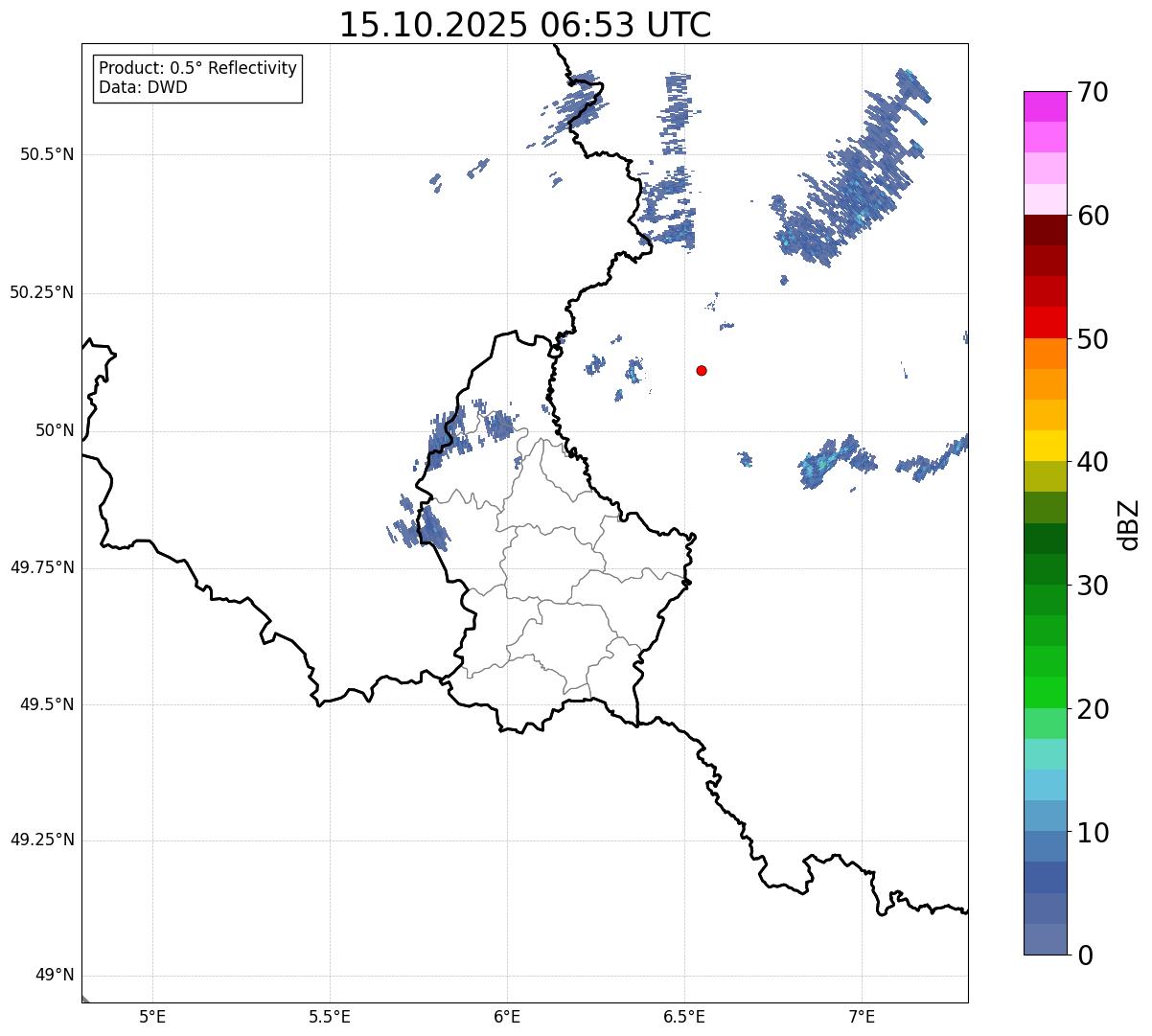This screenshot has width=1152, height=1036.
Task: Click the magenta top colorbar segment
Action: point(1046,106)
